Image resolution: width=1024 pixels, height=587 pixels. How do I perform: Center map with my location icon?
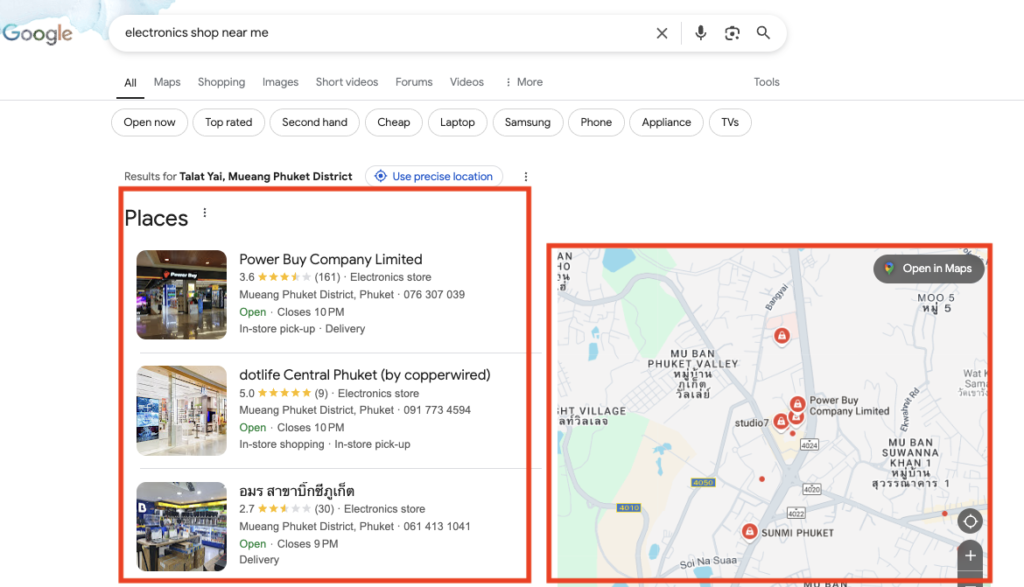[970, 521]
